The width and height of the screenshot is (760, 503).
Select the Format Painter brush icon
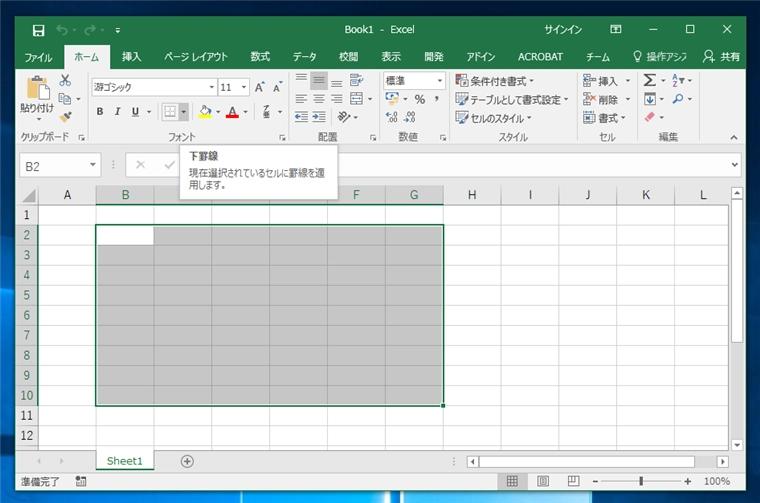tap(65, 117)
